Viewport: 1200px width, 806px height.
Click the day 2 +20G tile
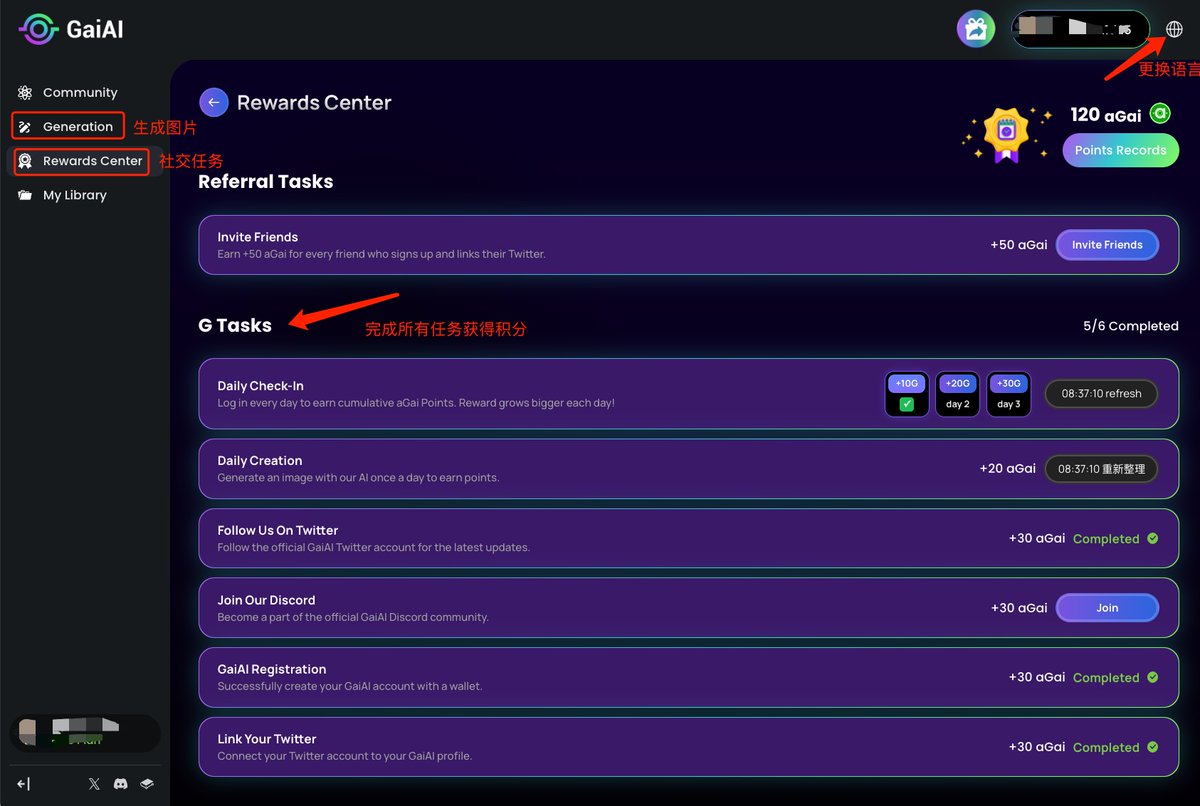(x=958, y=394)
